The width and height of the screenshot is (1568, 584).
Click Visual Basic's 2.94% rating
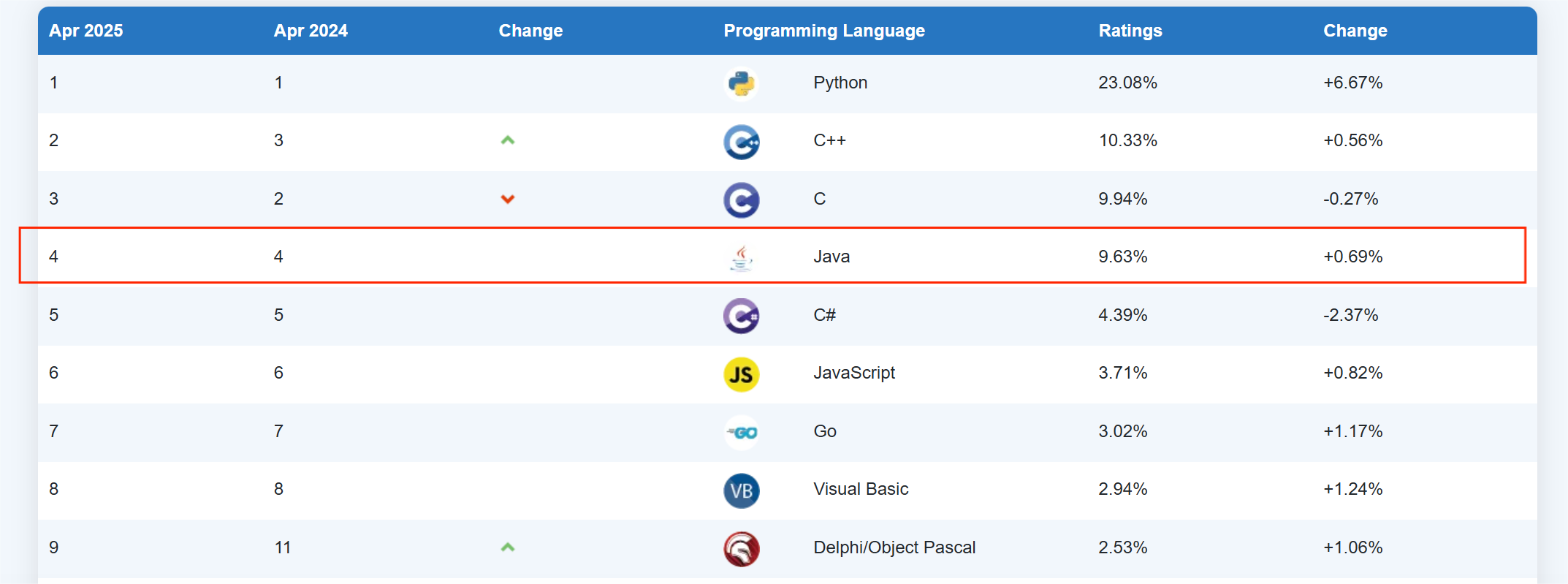click(x=1122, y=489)
